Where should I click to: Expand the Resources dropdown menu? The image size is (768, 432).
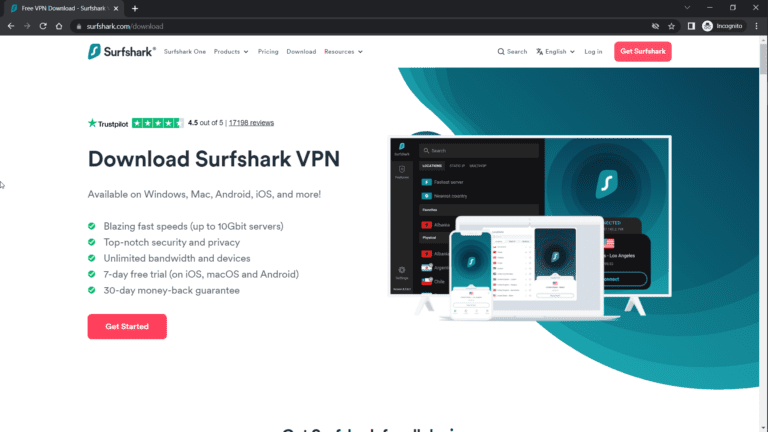click(343, 51)
